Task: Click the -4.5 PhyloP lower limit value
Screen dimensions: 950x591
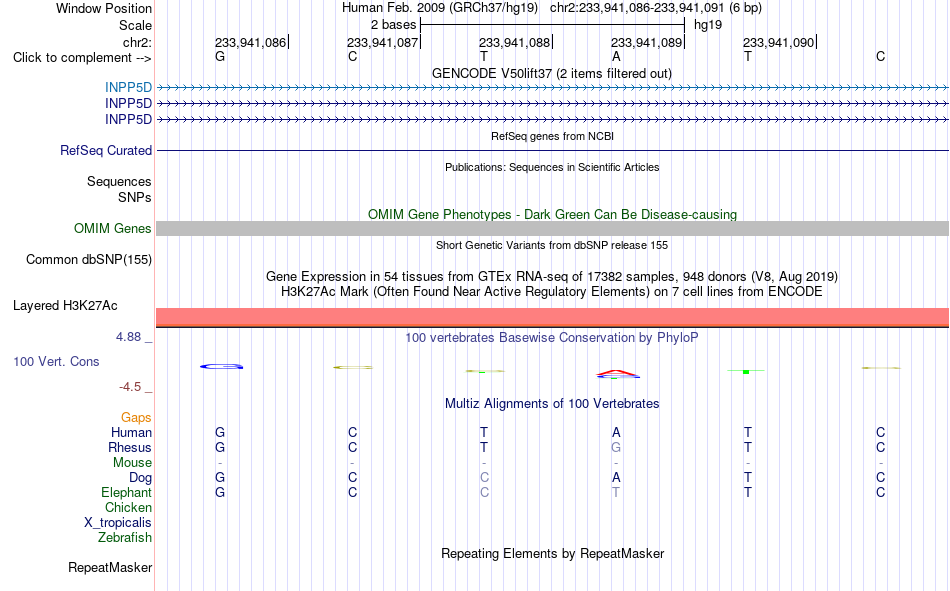Action: [x=130, y=387]
